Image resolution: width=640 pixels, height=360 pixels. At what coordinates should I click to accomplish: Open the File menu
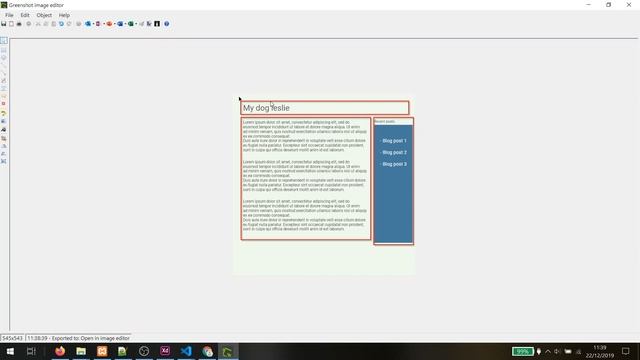coord(9,15)
